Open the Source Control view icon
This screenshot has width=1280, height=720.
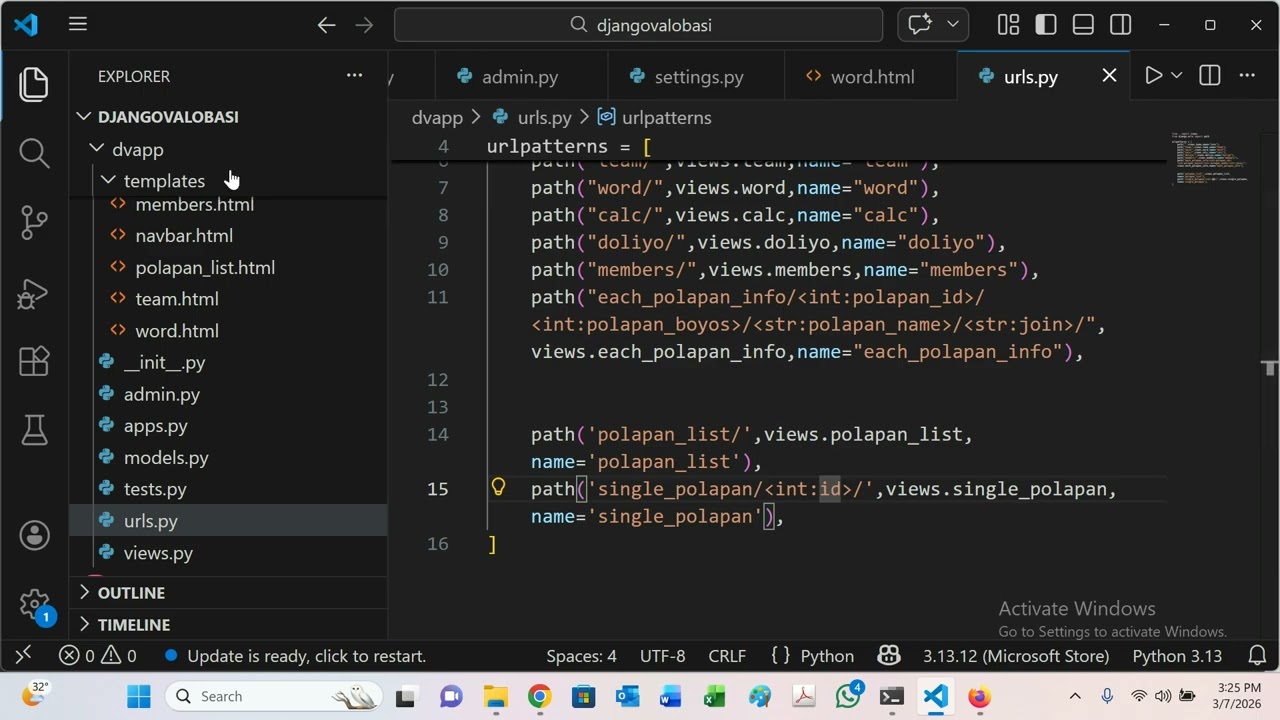pos(34,222)
